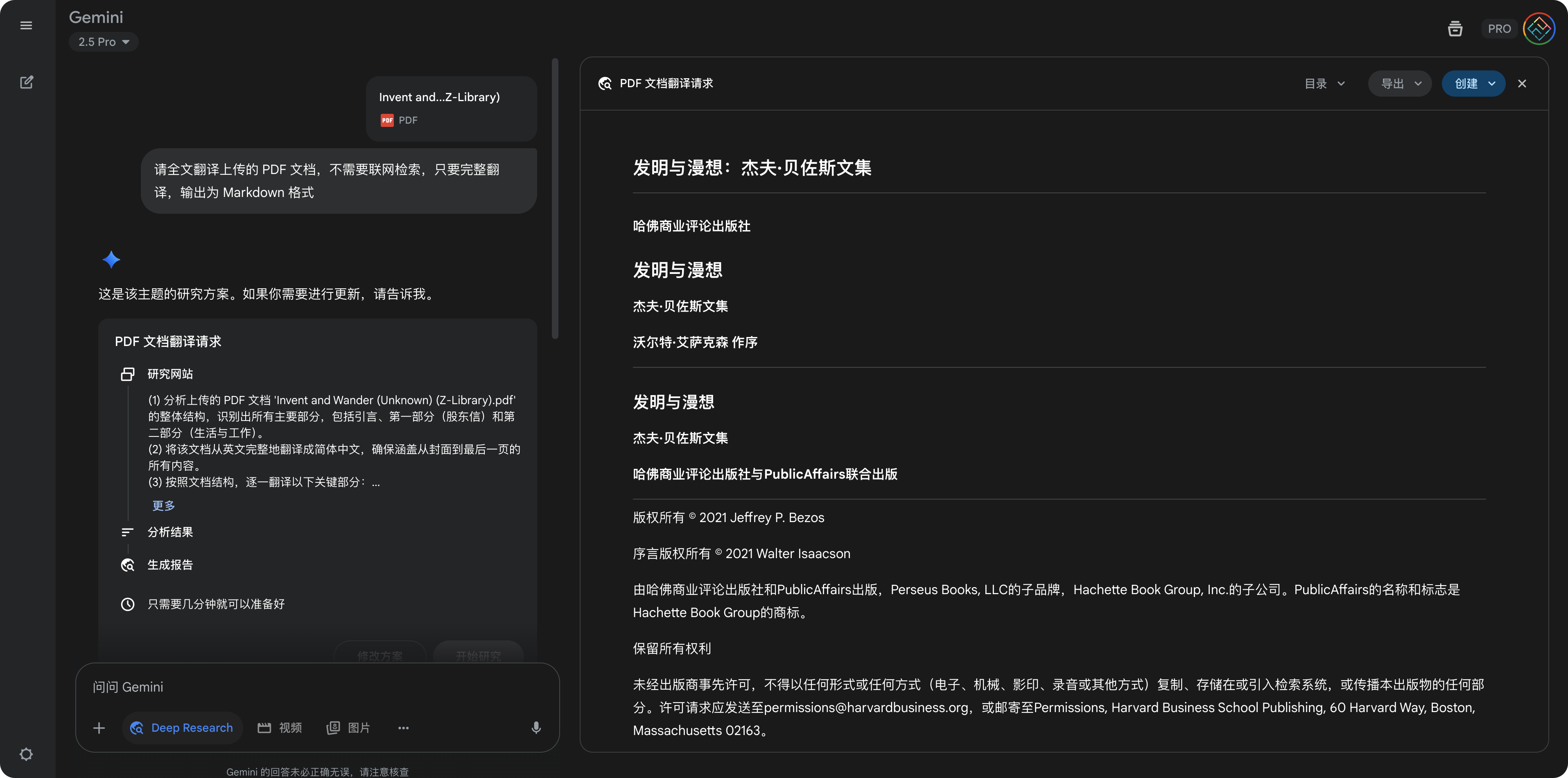Viewport: 1568px width, 778px height.
Task: Click the clock icon beside 只需要几分钟就可以准备好
Action: pyautogui.click(x=127, y=604)
